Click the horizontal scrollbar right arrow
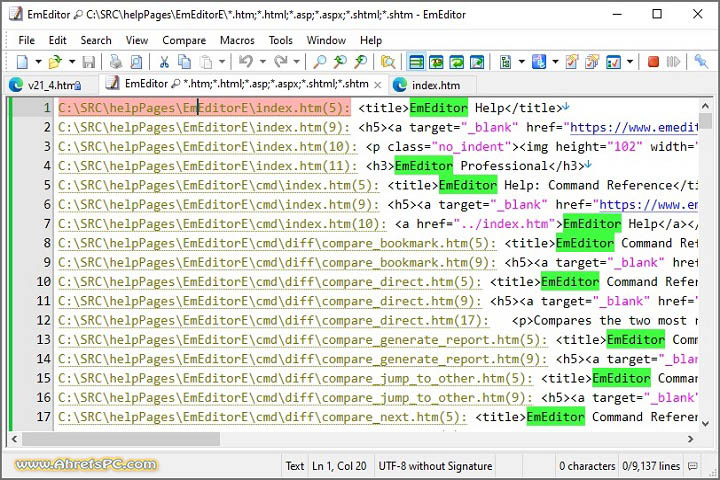The width and height of the screenshot is (720, 480). coord(690,439)
